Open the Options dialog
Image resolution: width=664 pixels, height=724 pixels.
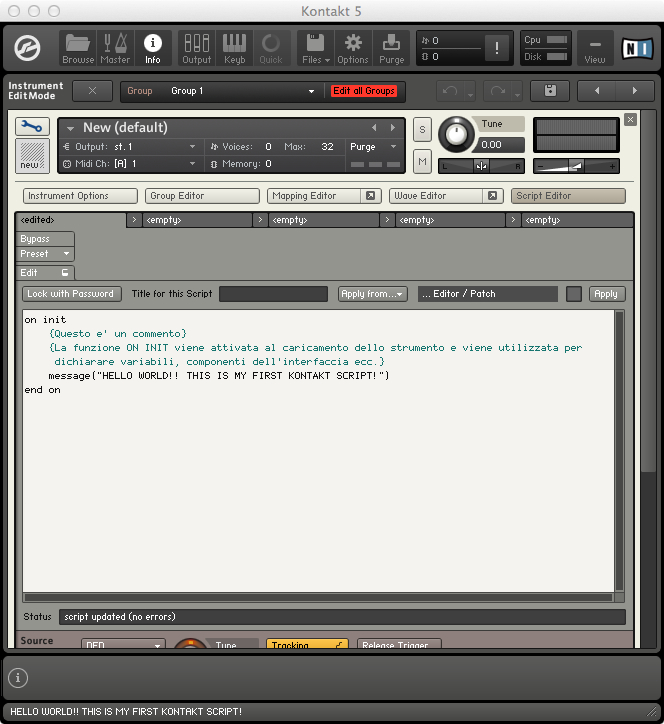(x=353, y=48)
